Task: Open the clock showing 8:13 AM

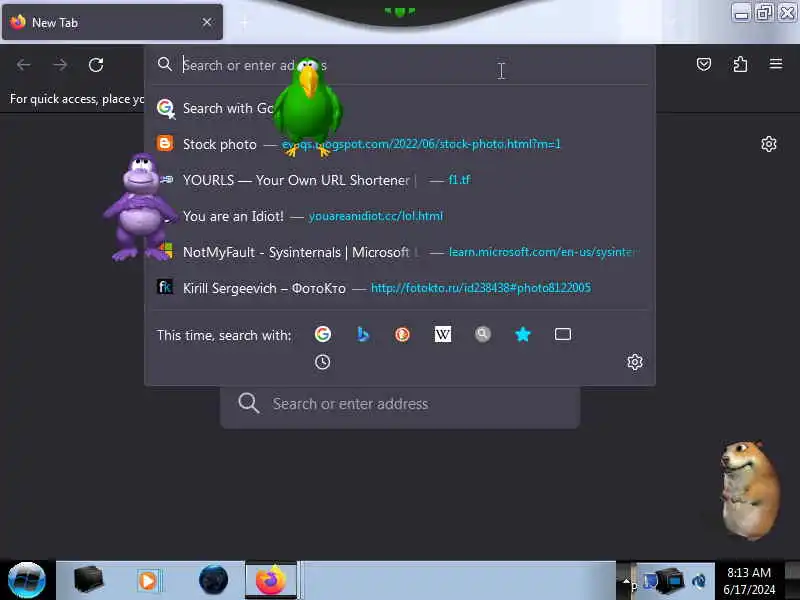Action: (x=749, y=581)
